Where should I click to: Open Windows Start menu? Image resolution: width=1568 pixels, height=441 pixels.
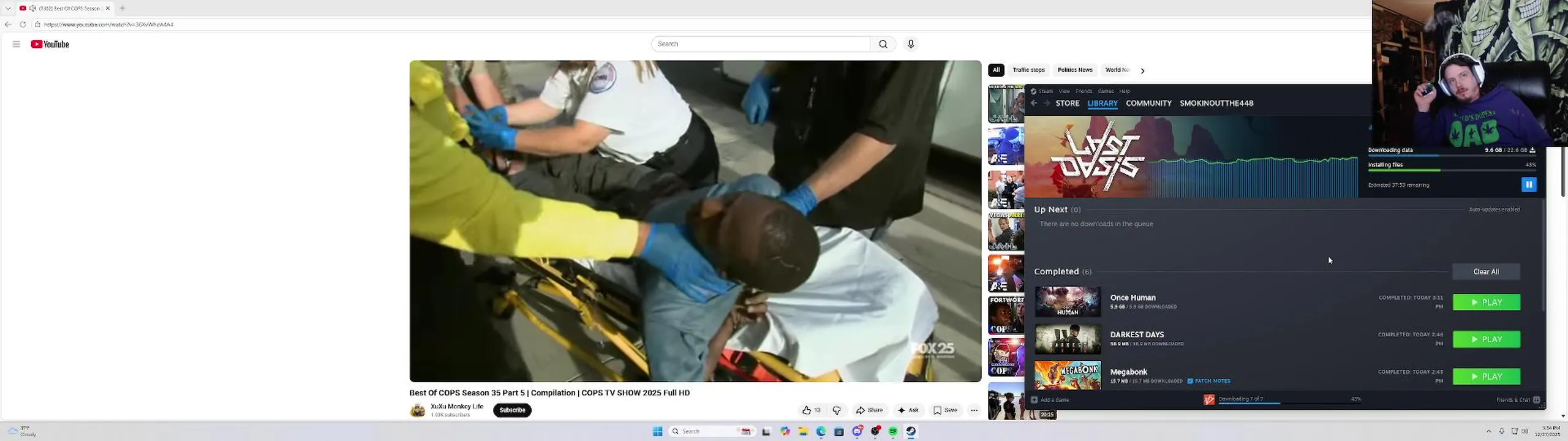tap(658, 431)
